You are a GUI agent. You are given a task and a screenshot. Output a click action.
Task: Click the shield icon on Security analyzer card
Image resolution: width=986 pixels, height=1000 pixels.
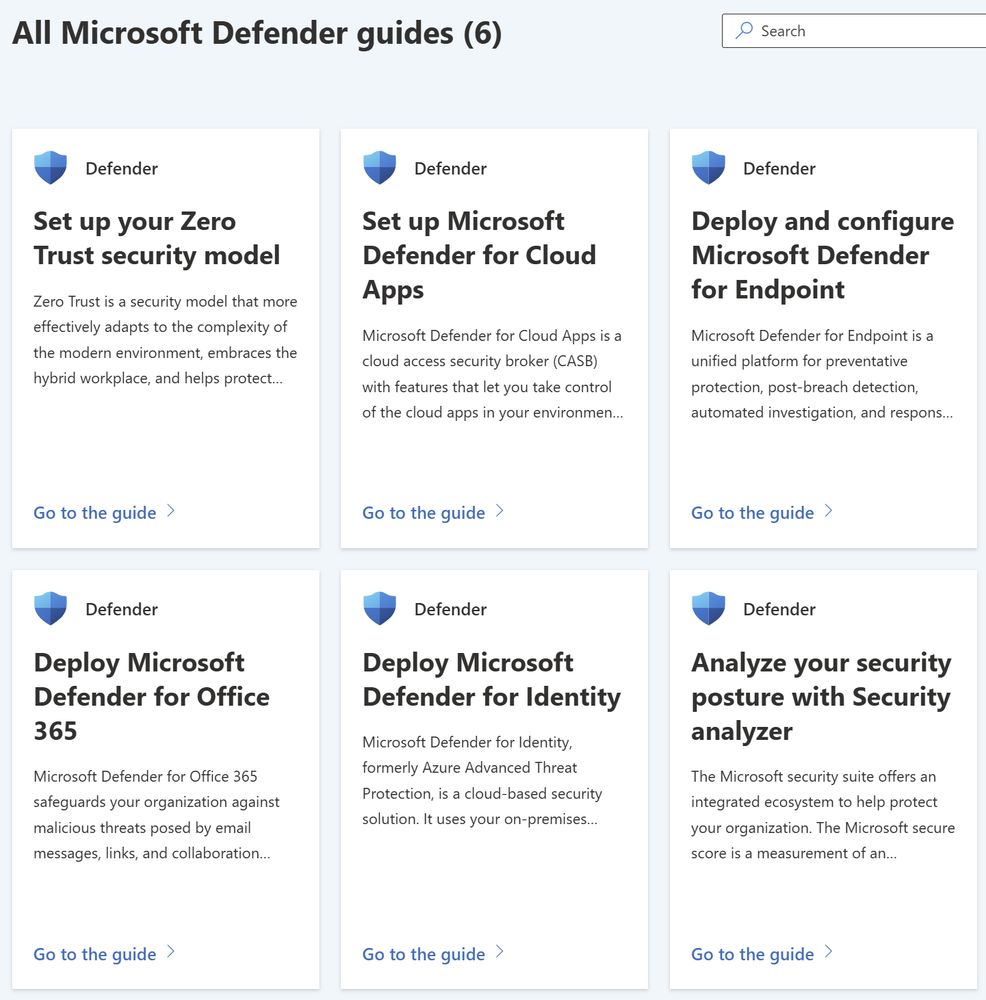pyautogui.click(x=709, y=608)
